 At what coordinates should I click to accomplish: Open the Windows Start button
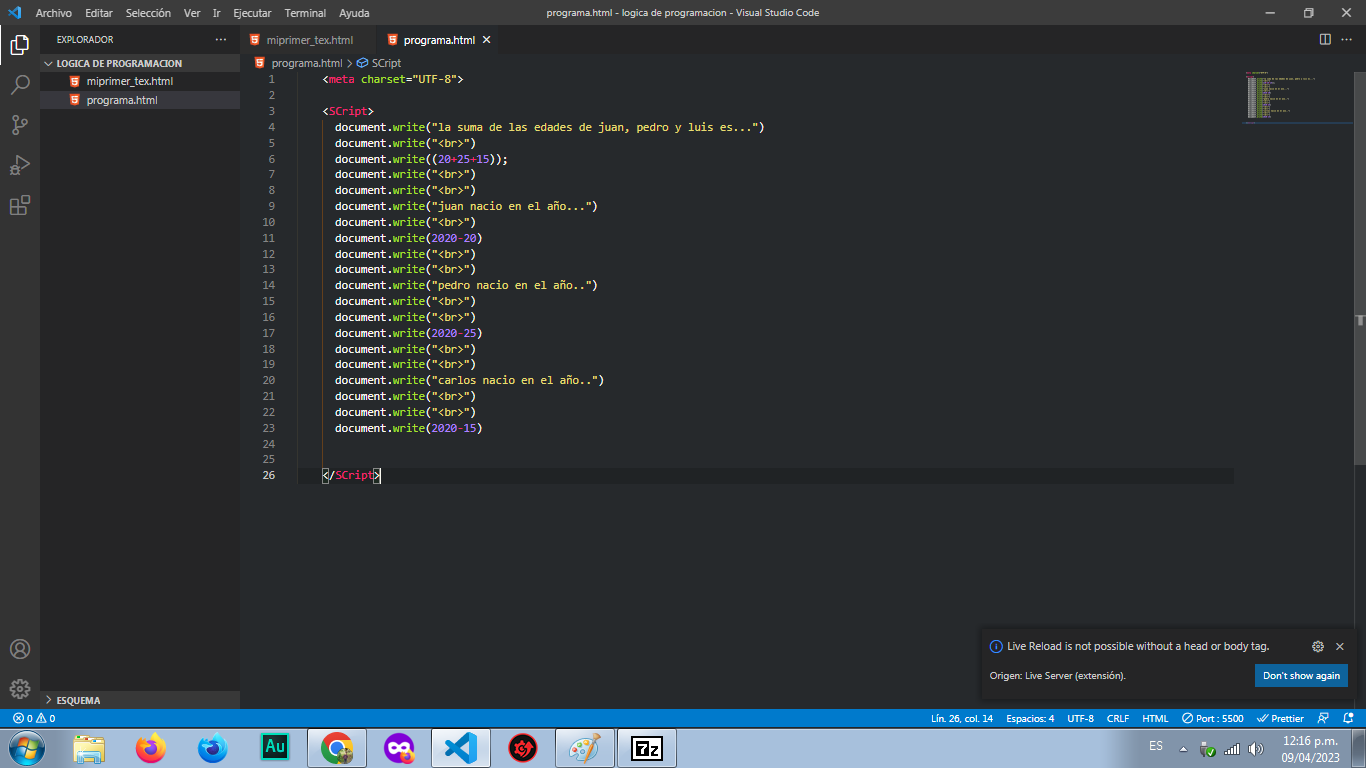pyautogui.click(x=26, y=748)
